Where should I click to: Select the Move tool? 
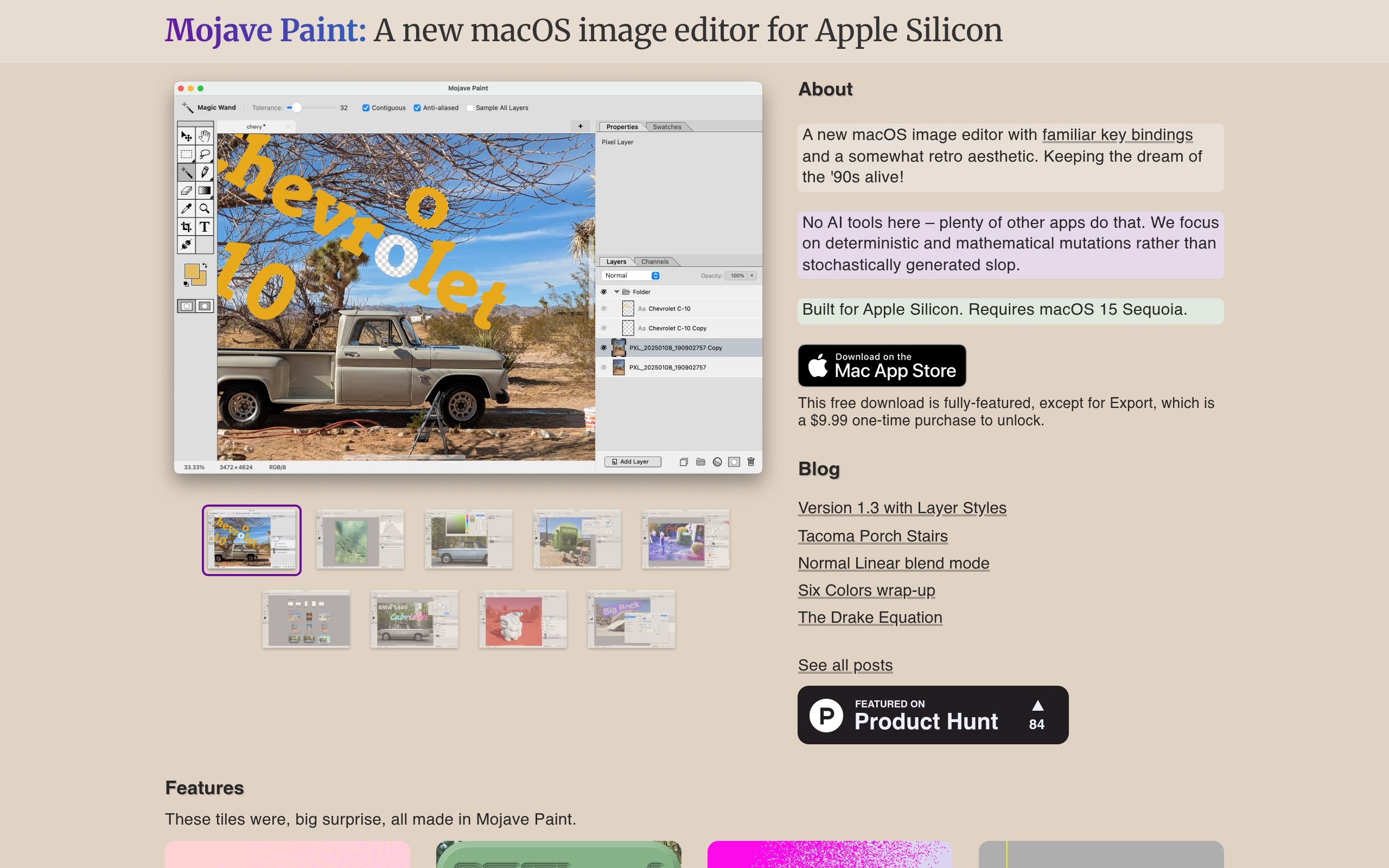point(186,136)
